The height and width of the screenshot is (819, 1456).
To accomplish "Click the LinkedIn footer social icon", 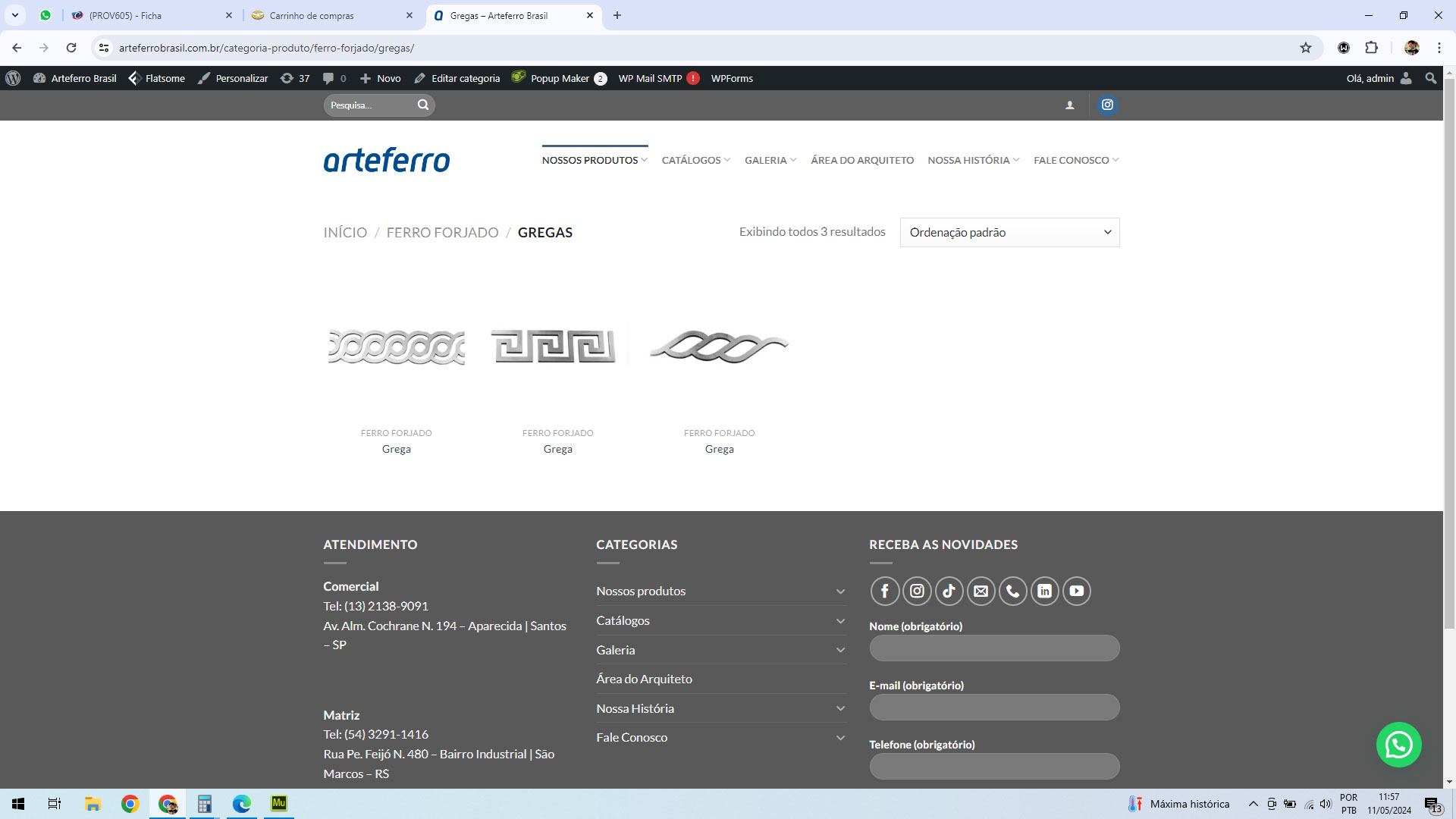I will [x=1044, y=591].
